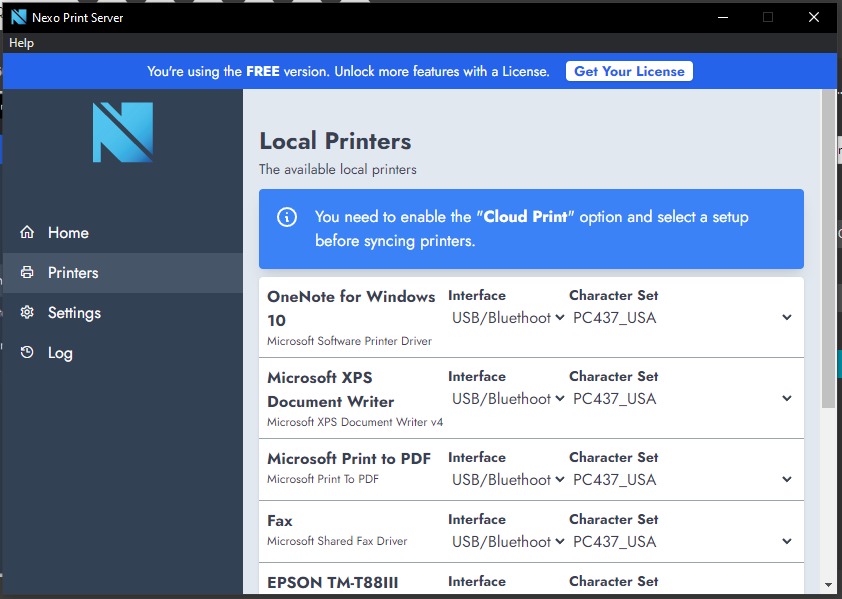This screenshot has width=842, height=599.
Task: Open Character Set dropdown for Fax
Action: coord(682,542)
